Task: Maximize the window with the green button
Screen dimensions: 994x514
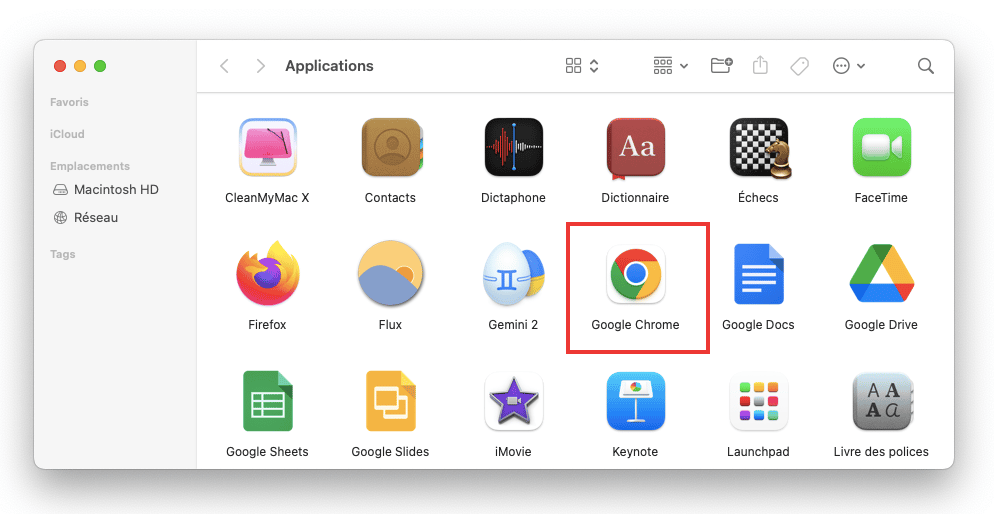Action: (100, 66)
